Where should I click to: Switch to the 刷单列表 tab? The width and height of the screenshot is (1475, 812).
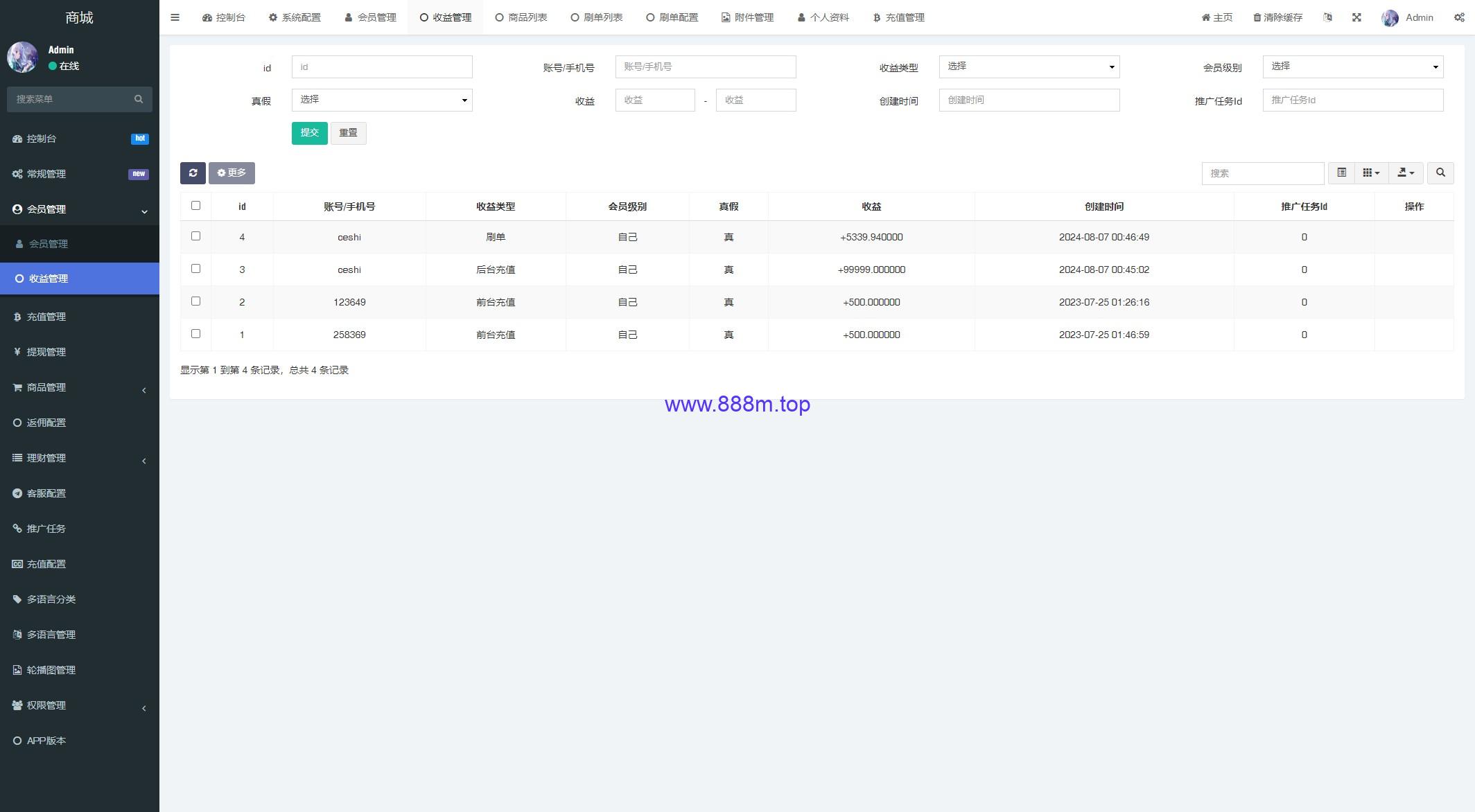596,17
